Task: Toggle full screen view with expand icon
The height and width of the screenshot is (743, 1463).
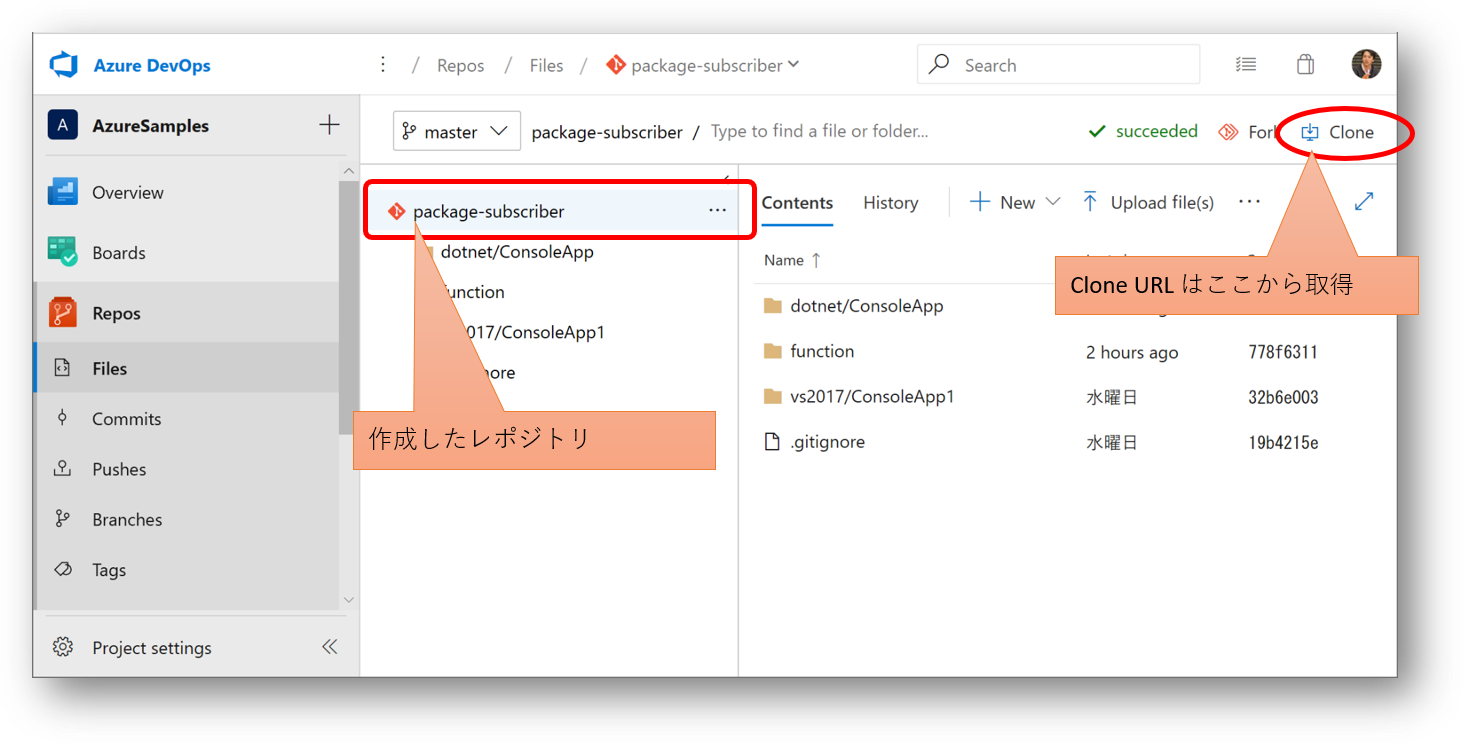Action: pyautogui.click(x=1364, y=201)
